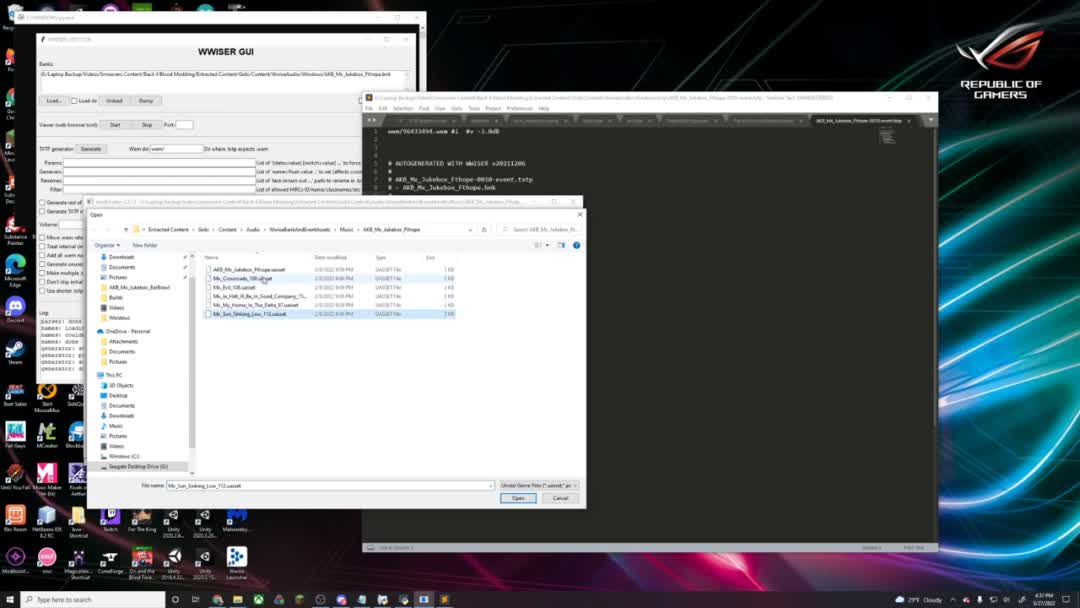The width and height of the screenshot is (1080, 608).
Task: Launch the Discord desktop shortcut
Action: pyautogui.click(x=15, y=309)
